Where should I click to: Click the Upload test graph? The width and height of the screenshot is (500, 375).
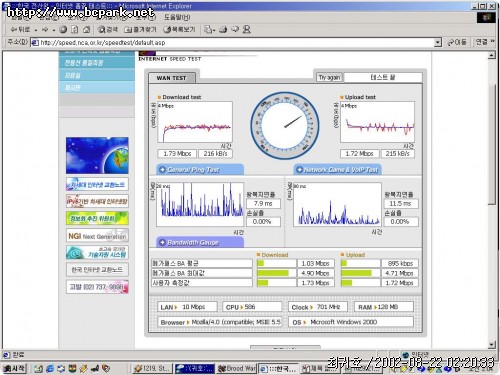(x=377, y=122)
